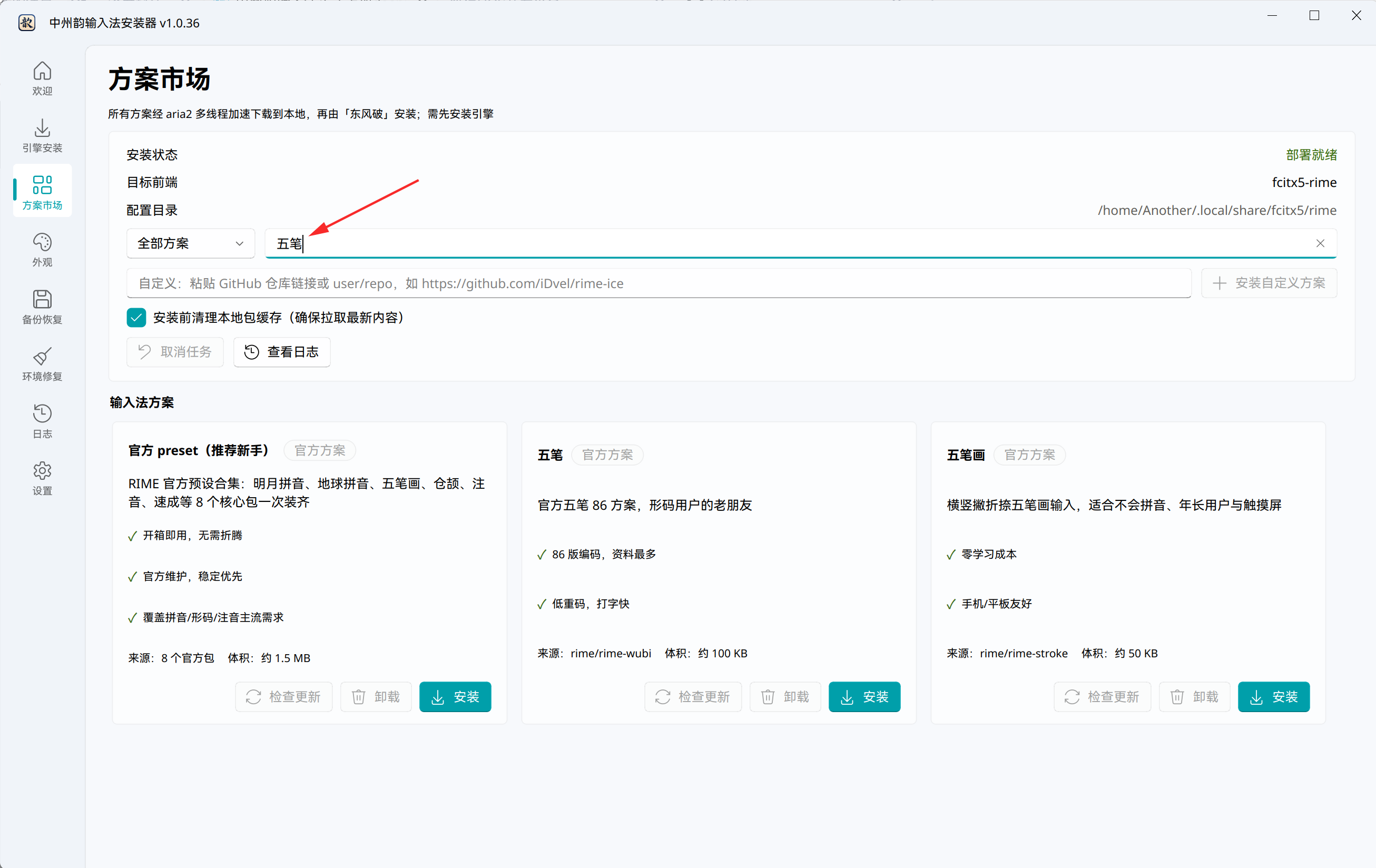
Task: Click the 官方方案 tag on 五笔画 card
Action: pos(1030,456)
